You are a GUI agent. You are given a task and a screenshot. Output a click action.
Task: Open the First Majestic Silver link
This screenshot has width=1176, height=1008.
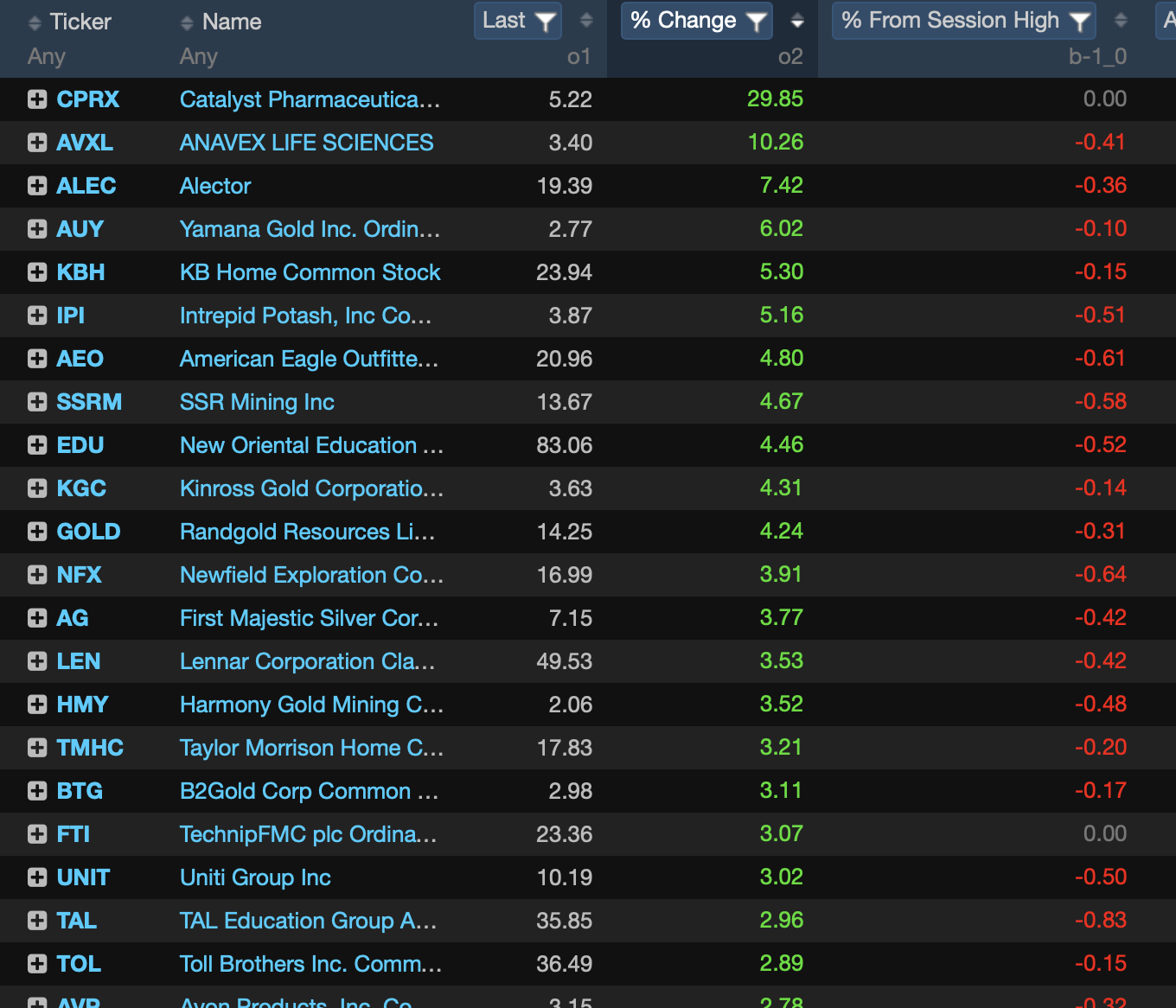pos(309,618)
